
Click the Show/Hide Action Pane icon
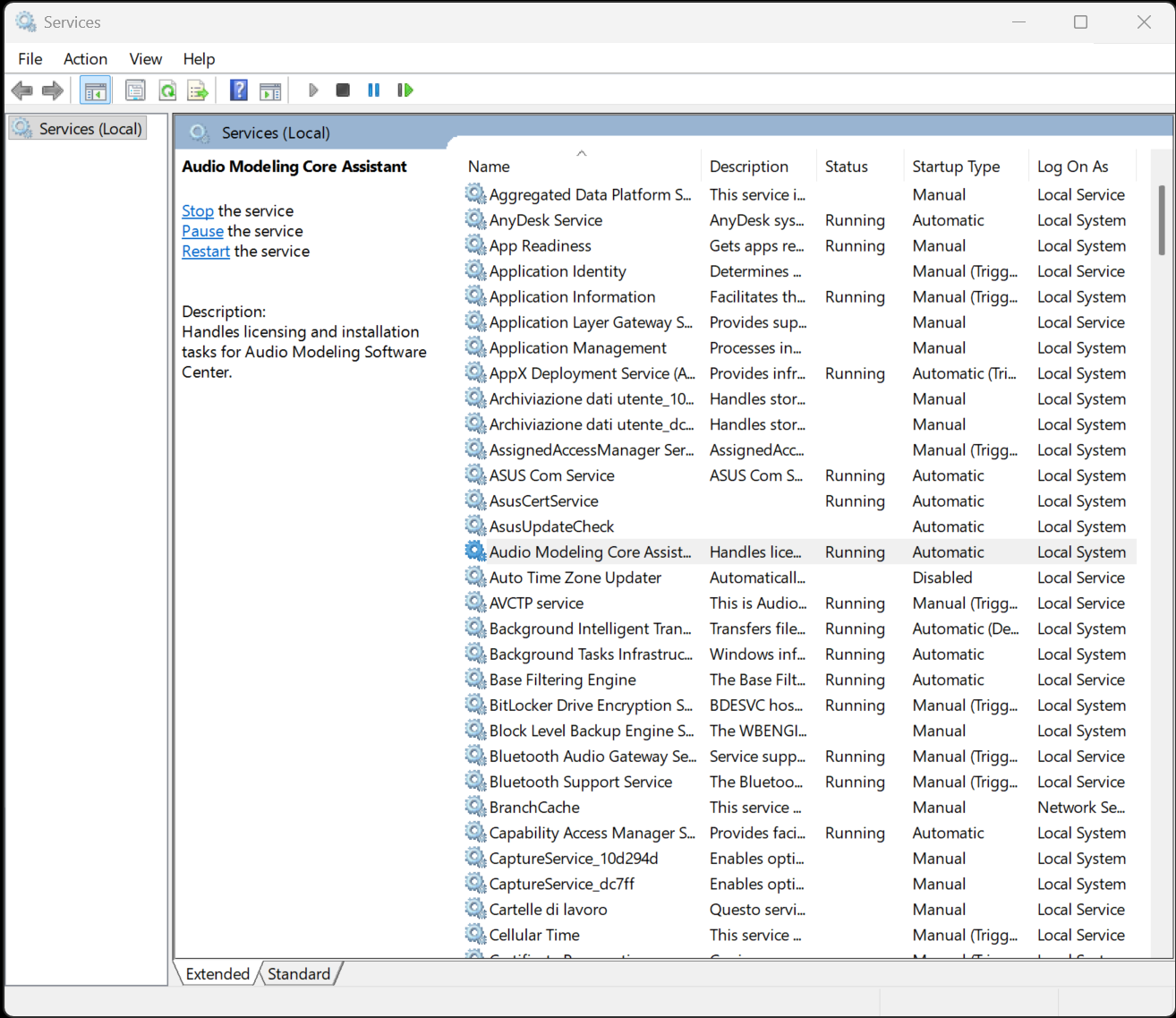(x=270, y=90)
